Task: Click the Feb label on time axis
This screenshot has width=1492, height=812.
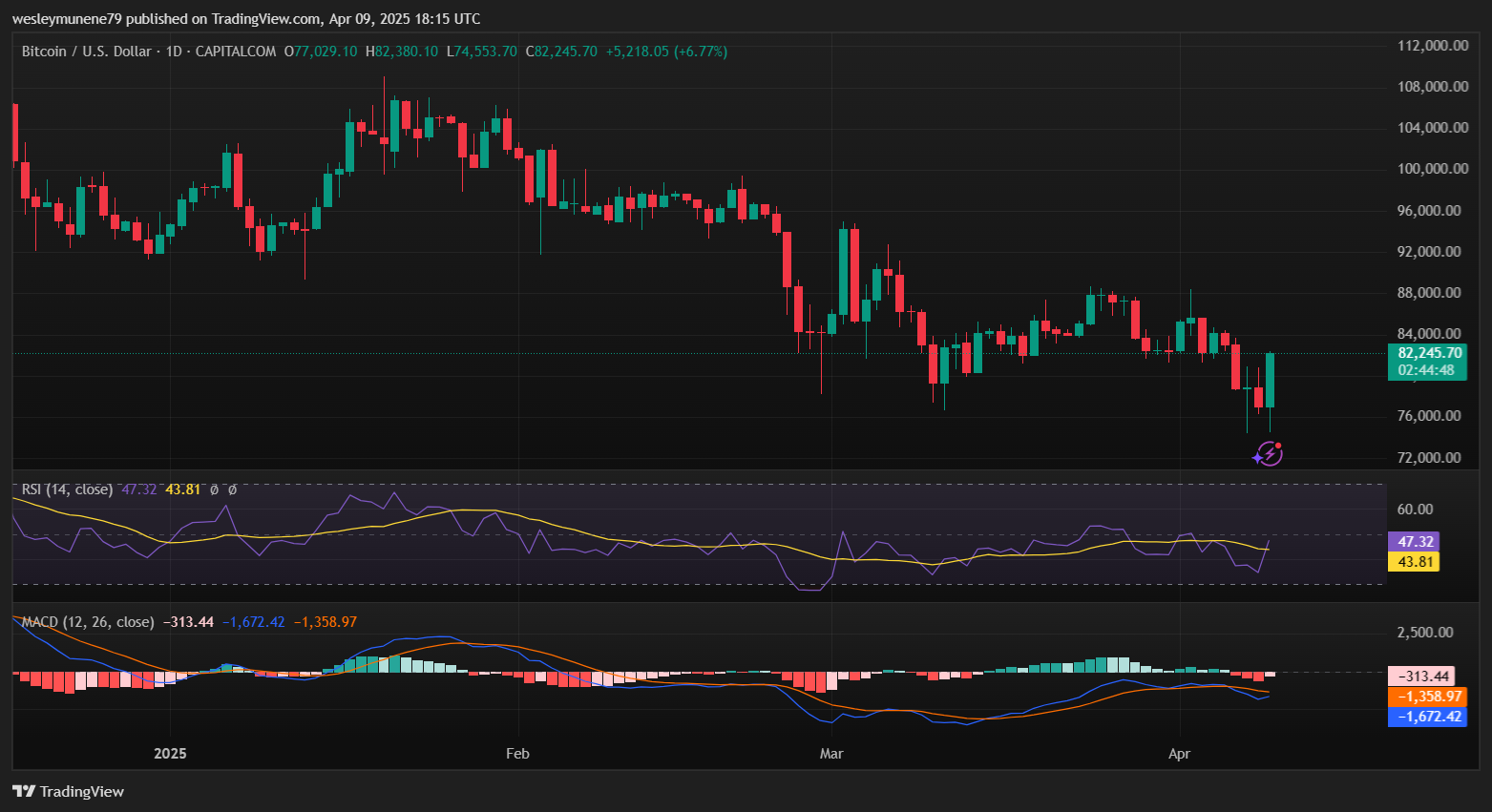Action: (517, 754)
